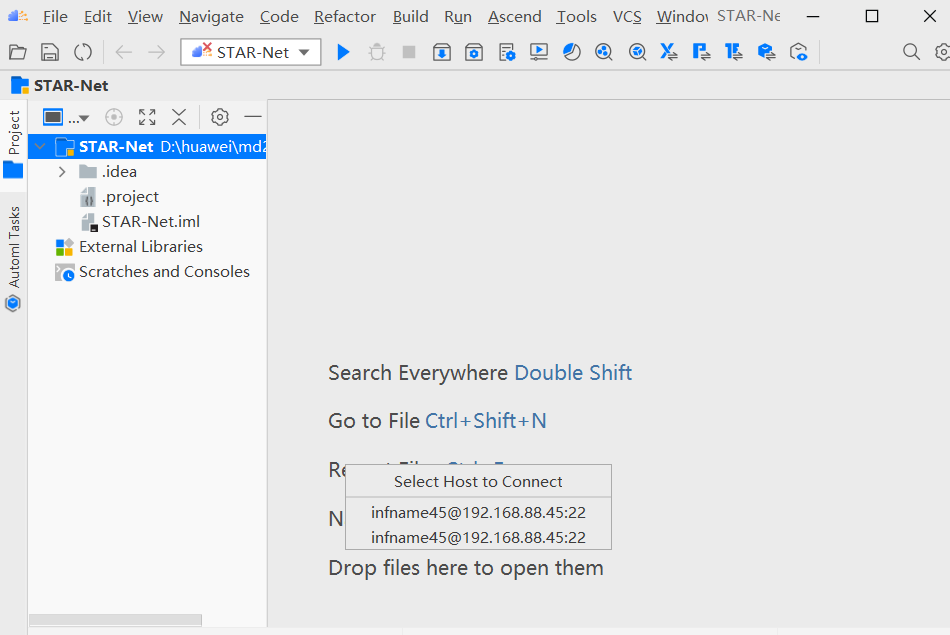This screenshot has height=635, width=950.
Task: Click the T converter toolbar icon
Action: tap(734, 52)
